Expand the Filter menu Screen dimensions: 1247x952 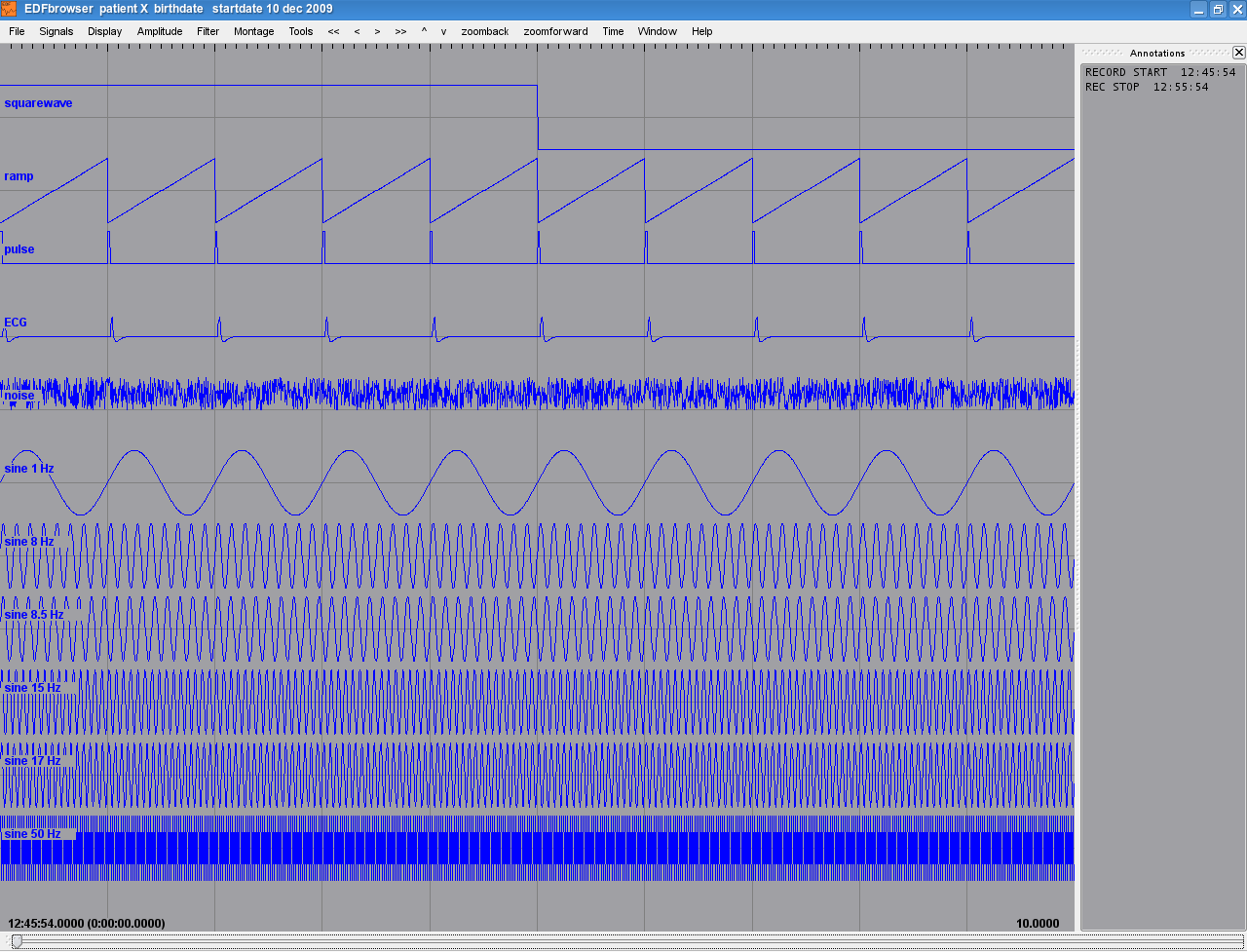[208, 31]
